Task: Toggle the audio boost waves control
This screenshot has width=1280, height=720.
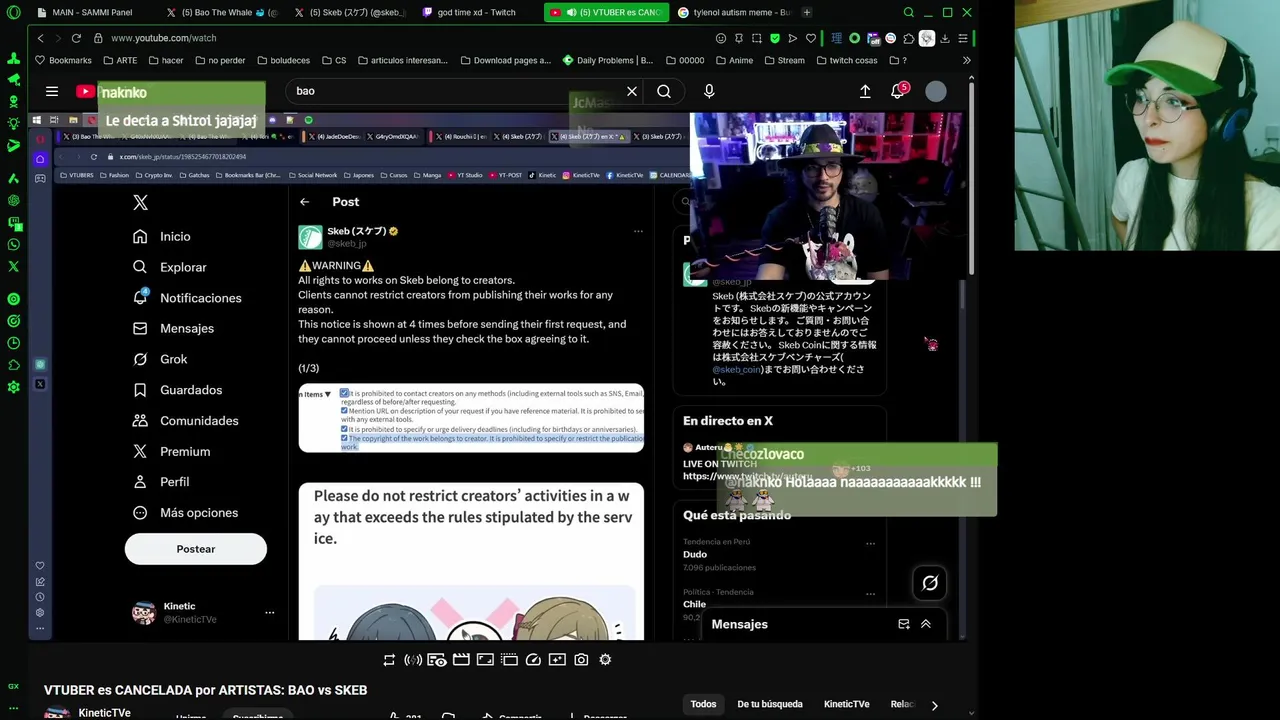Action: click(x=413, y=660)
